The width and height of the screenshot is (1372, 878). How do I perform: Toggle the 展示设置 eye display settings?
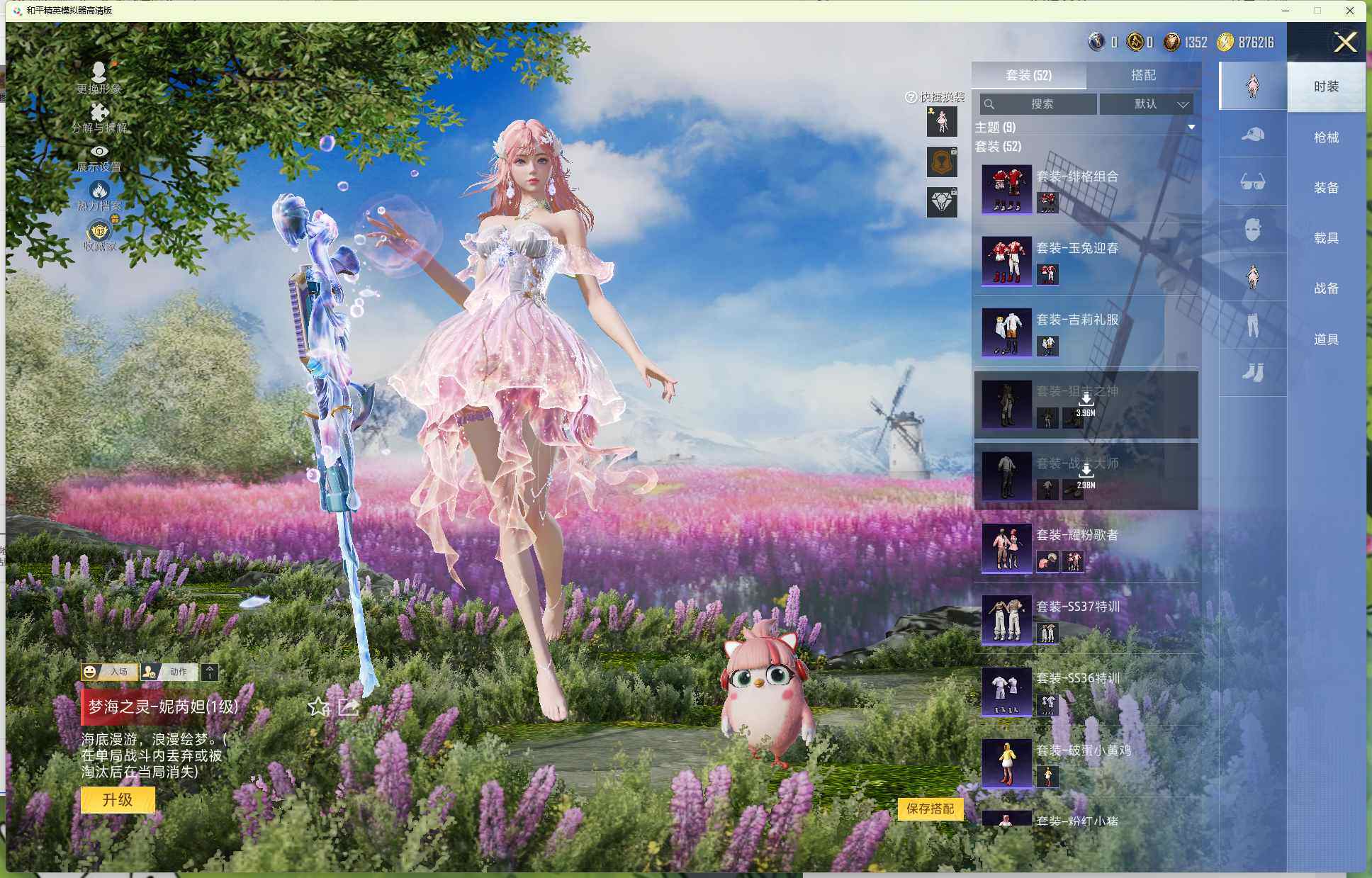click(x=99, y=151)
